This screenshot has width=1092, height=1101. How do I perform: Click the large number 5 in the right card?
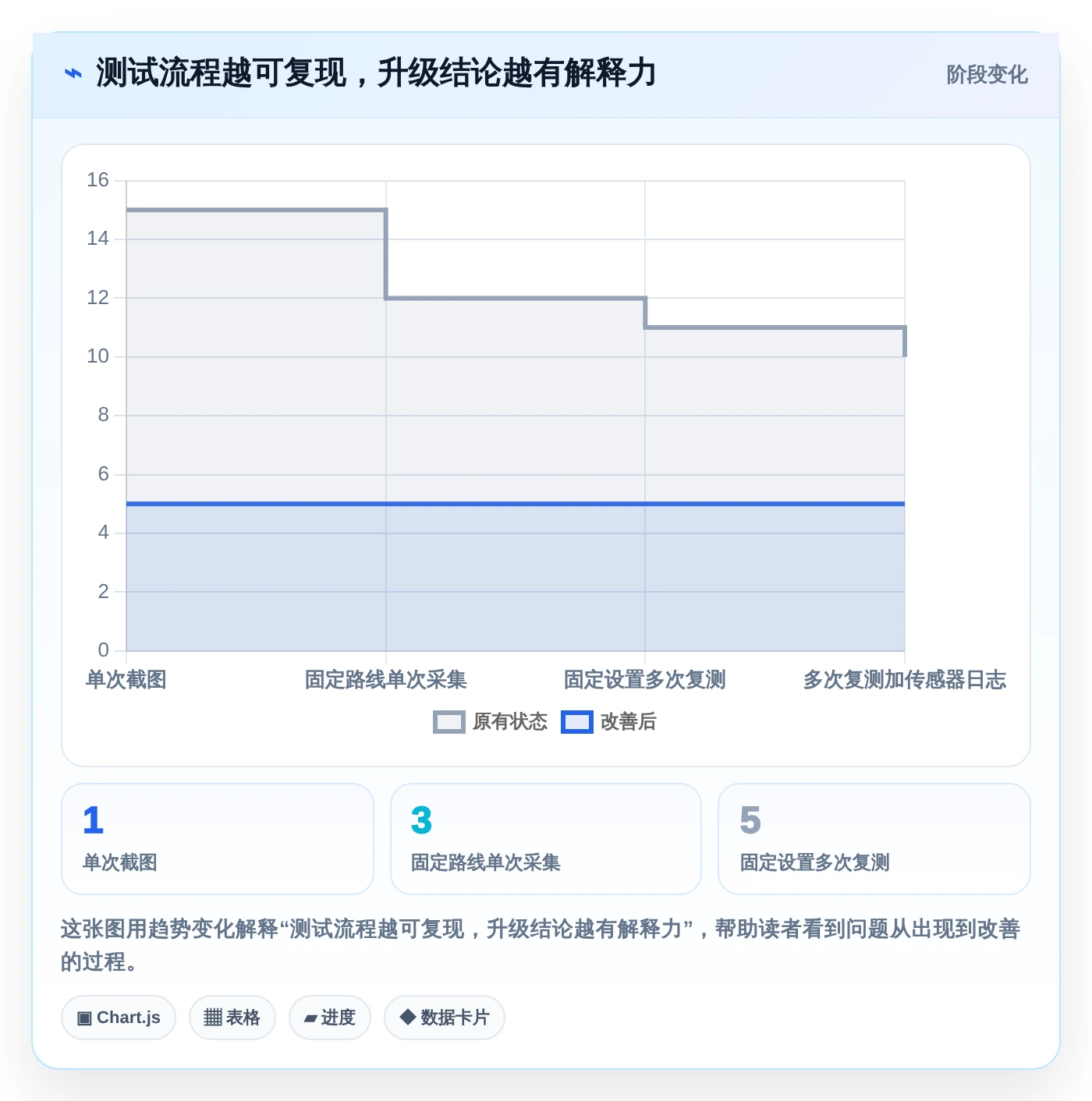[x=750, y=820]
